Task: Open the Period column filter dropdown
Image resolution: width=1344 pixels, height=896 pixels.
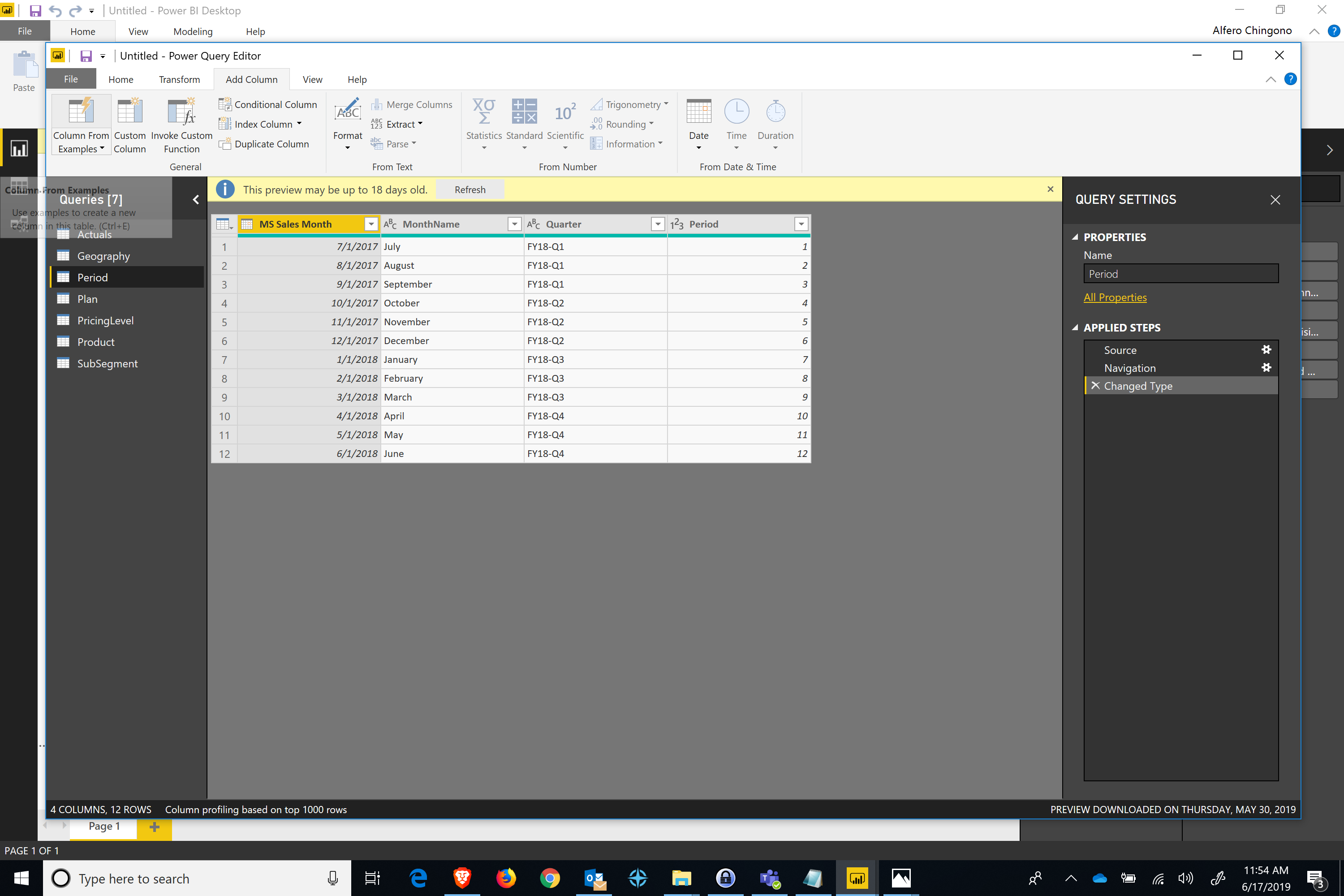Action: pos(801,224)
